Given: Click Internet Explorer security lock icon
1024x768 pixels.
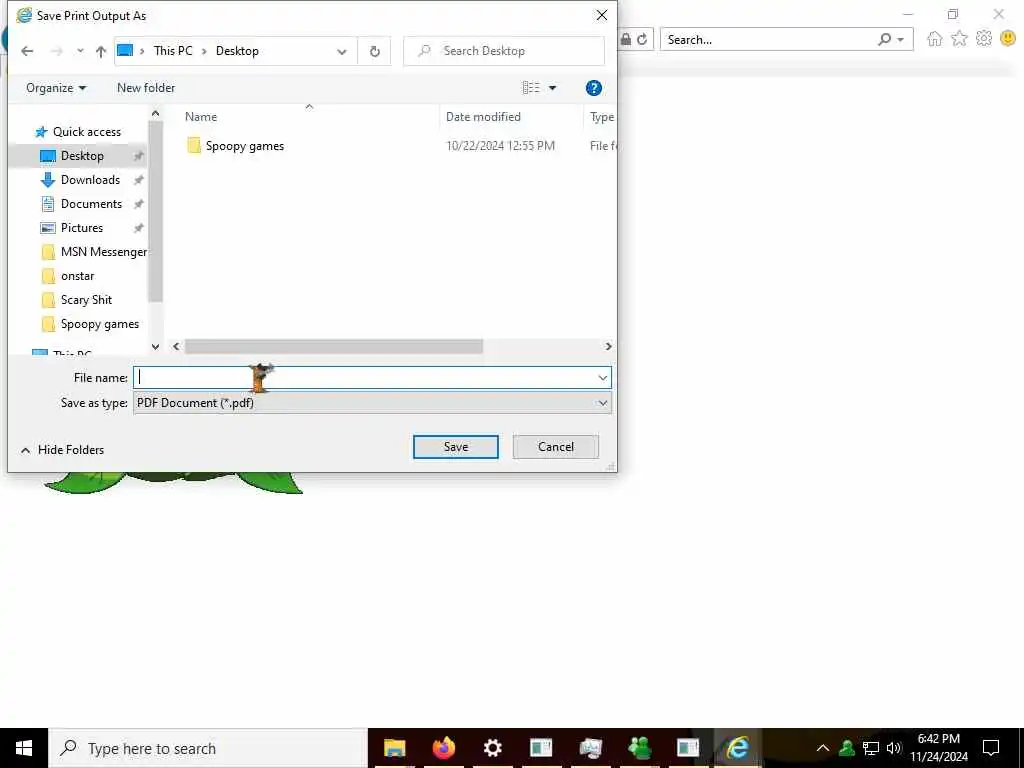Looking at the screenshot, I should click(626, 40).
